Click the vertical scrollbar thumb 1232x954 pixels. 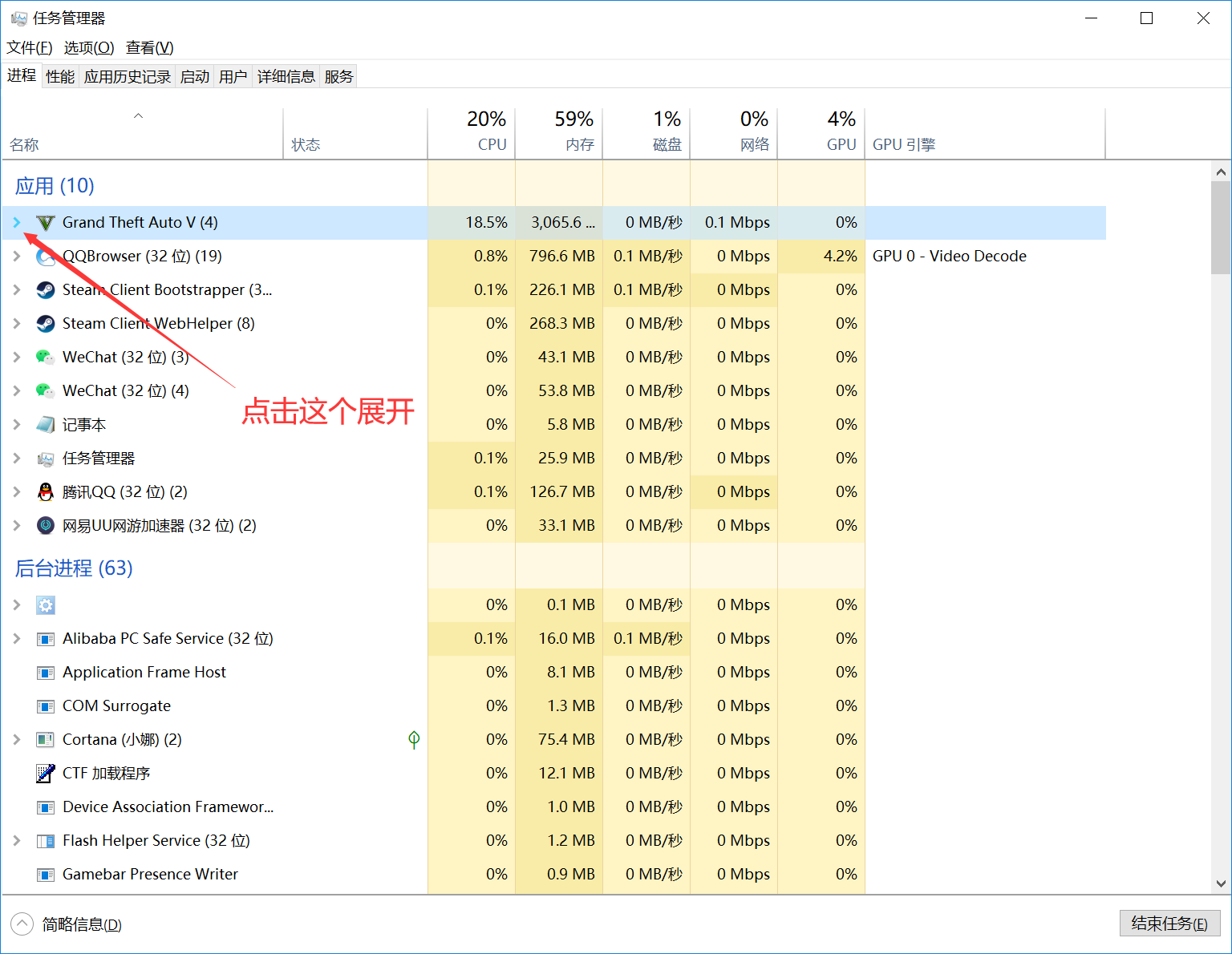[x=1221, y=228]
